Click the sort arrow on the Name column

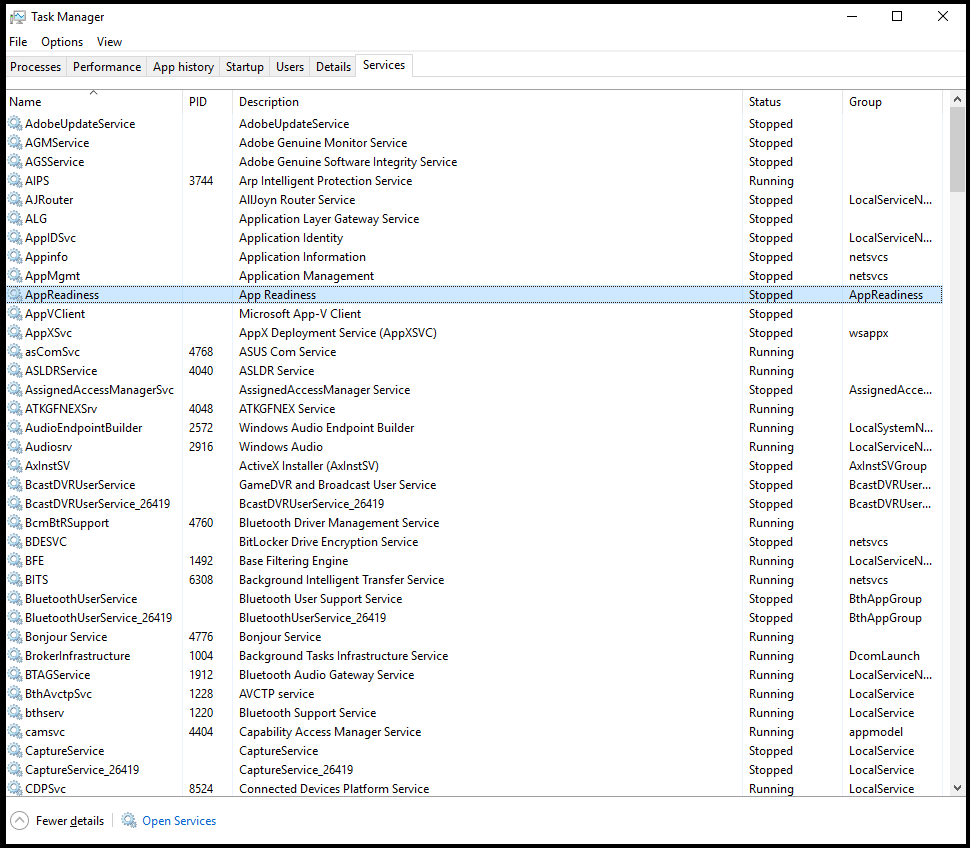(x=94, y=91)
